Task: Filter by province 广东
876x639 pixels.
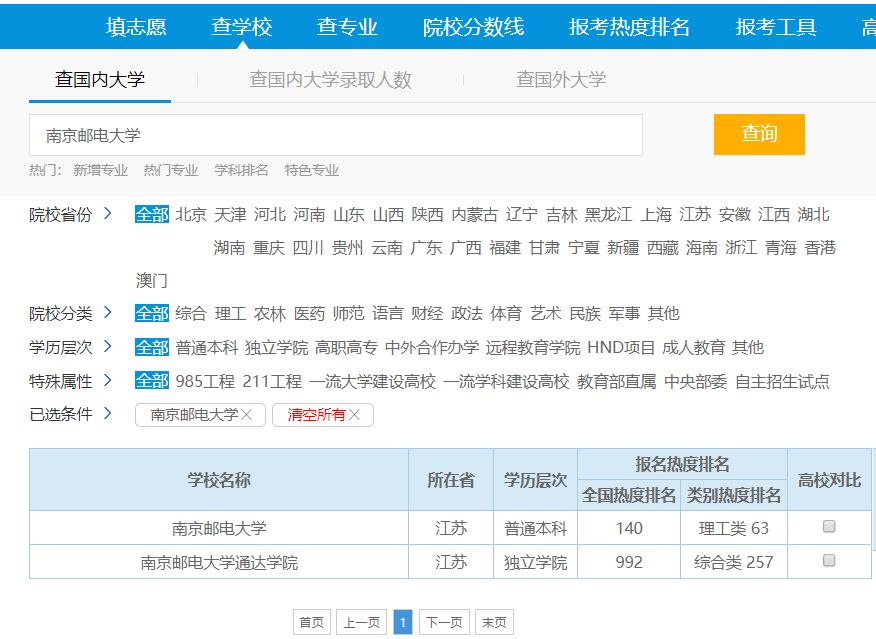Action: (x=426, y=247)
